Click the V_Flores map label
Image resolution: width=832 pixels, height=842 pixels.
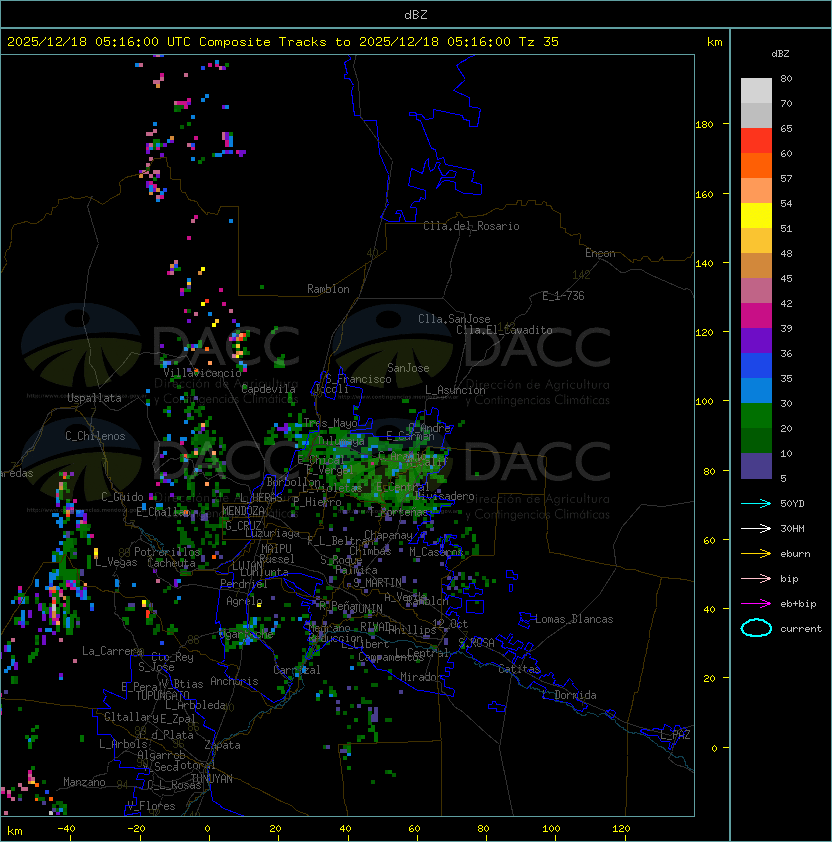(x=151, y=807)
